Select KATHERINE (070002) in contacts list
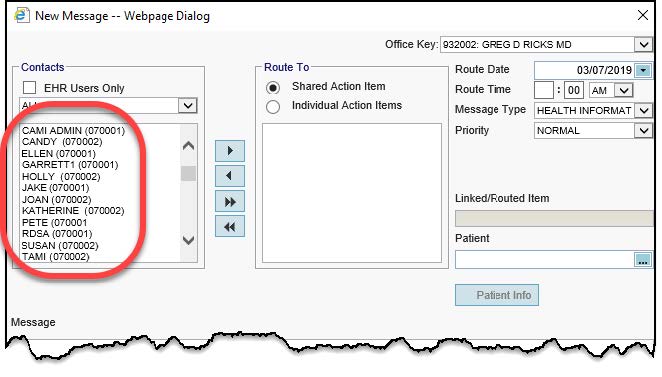This screenshot has width=662, height=377. pos(73,210)
